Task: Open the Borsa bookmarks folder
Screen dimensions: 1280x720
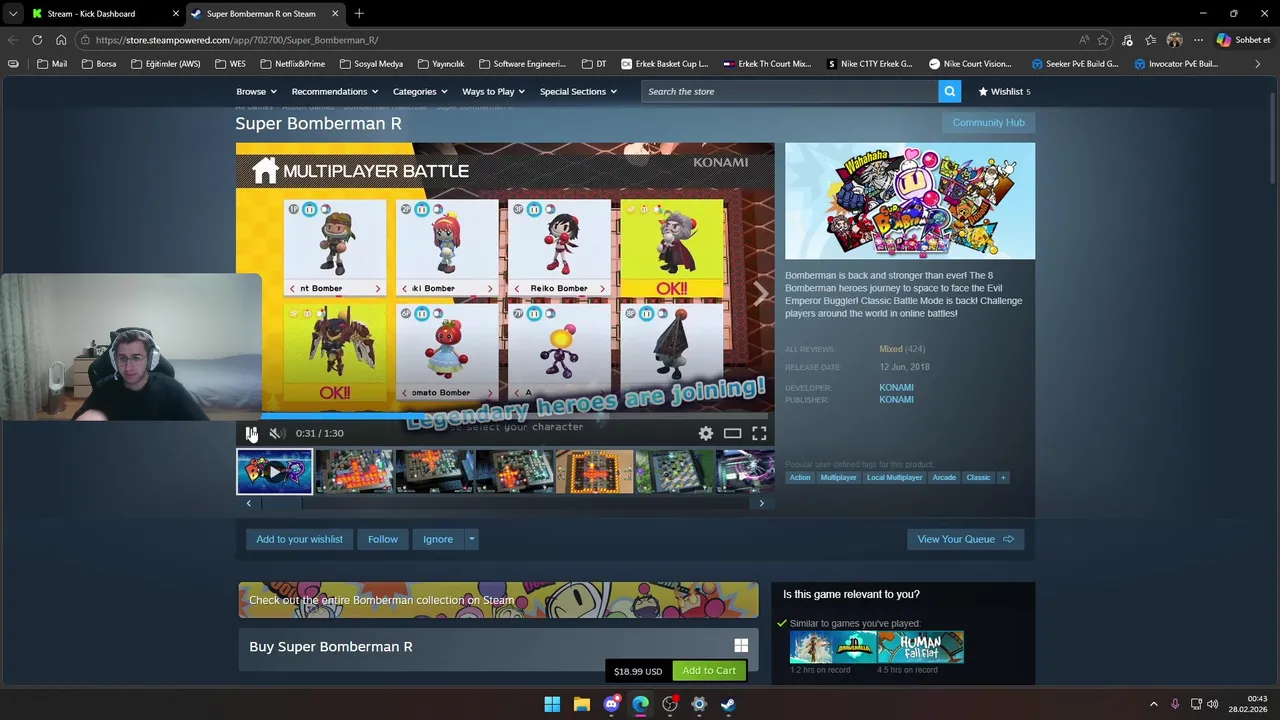Action: point(99,64)
